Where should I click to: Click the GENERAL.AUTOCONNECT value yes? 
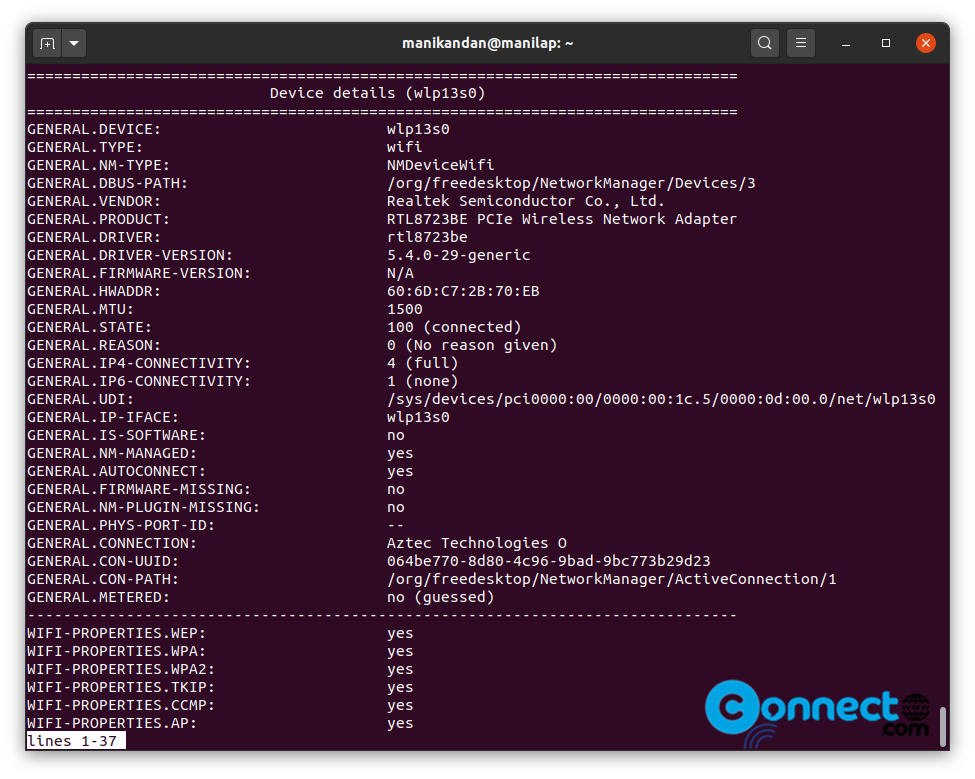tap(400, 472)
